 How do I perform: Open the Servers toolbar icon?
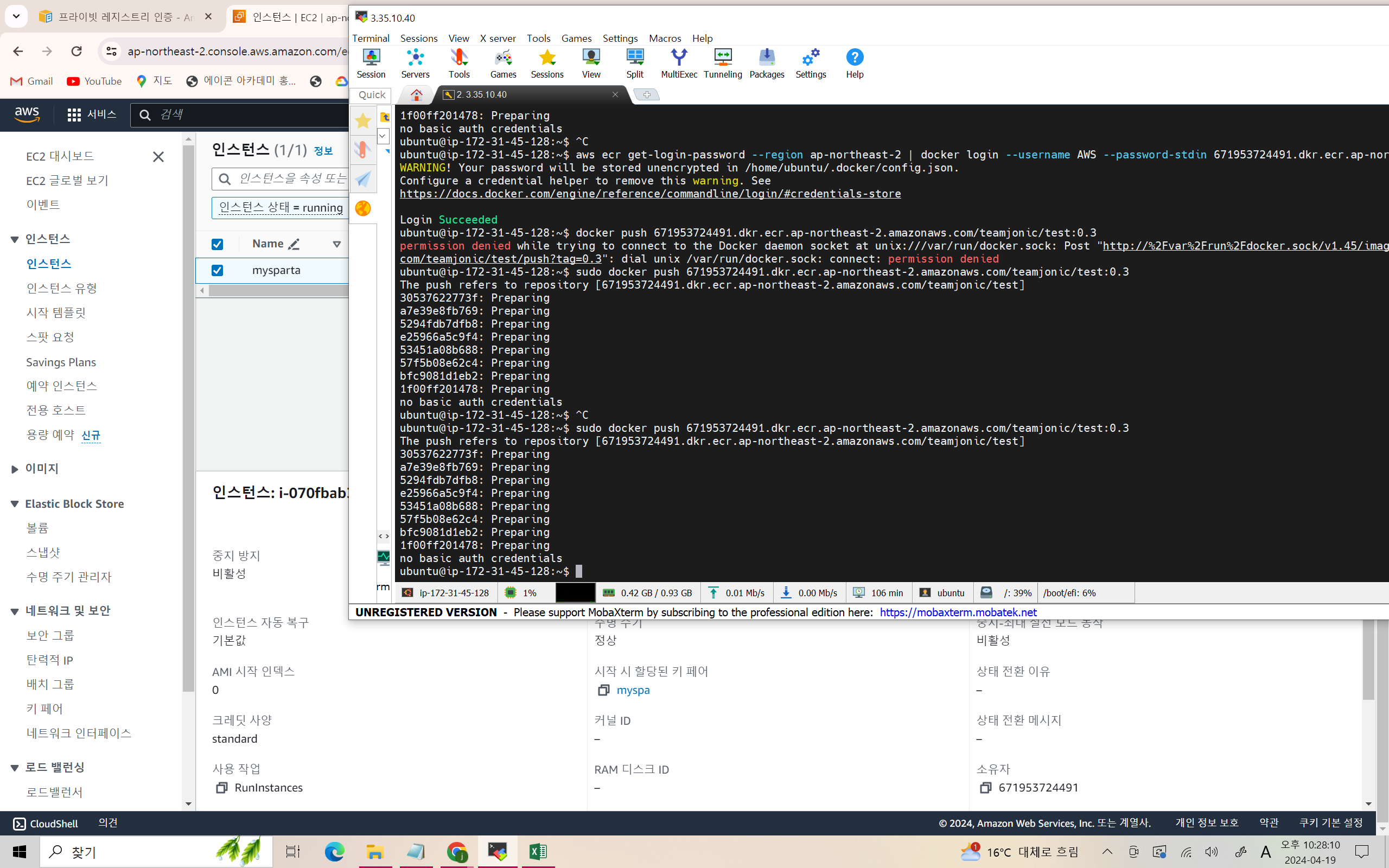(x=415, y=63)
